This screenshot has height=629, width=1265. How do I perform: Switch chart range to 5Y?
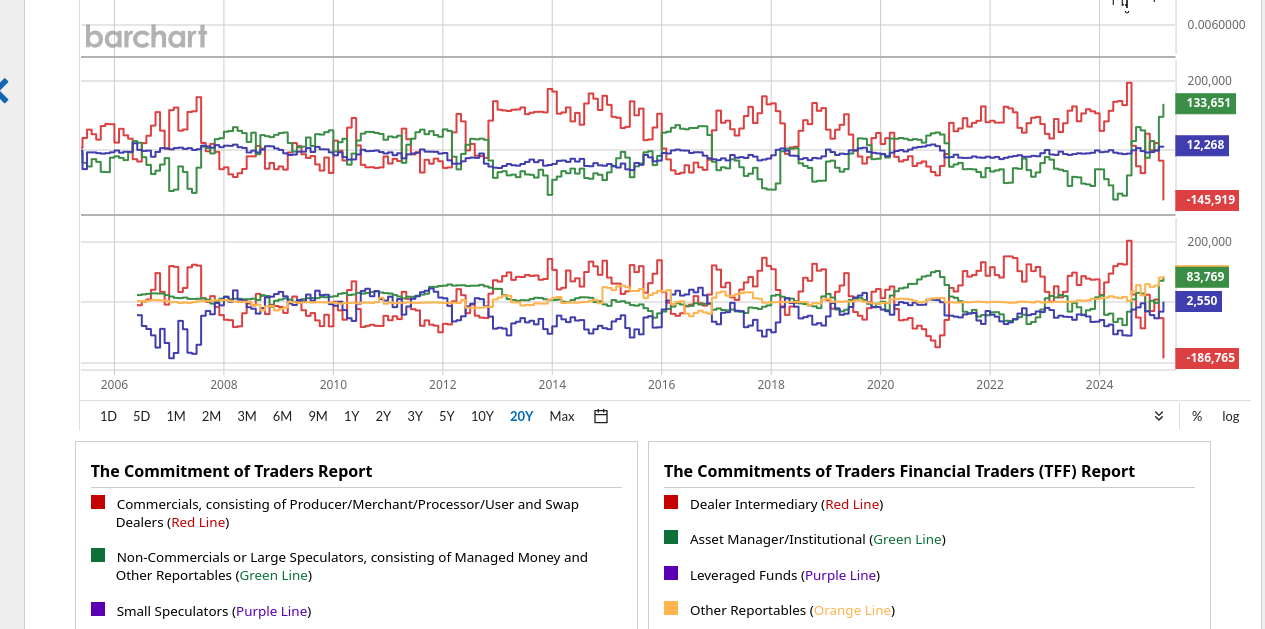coord(447,416)
